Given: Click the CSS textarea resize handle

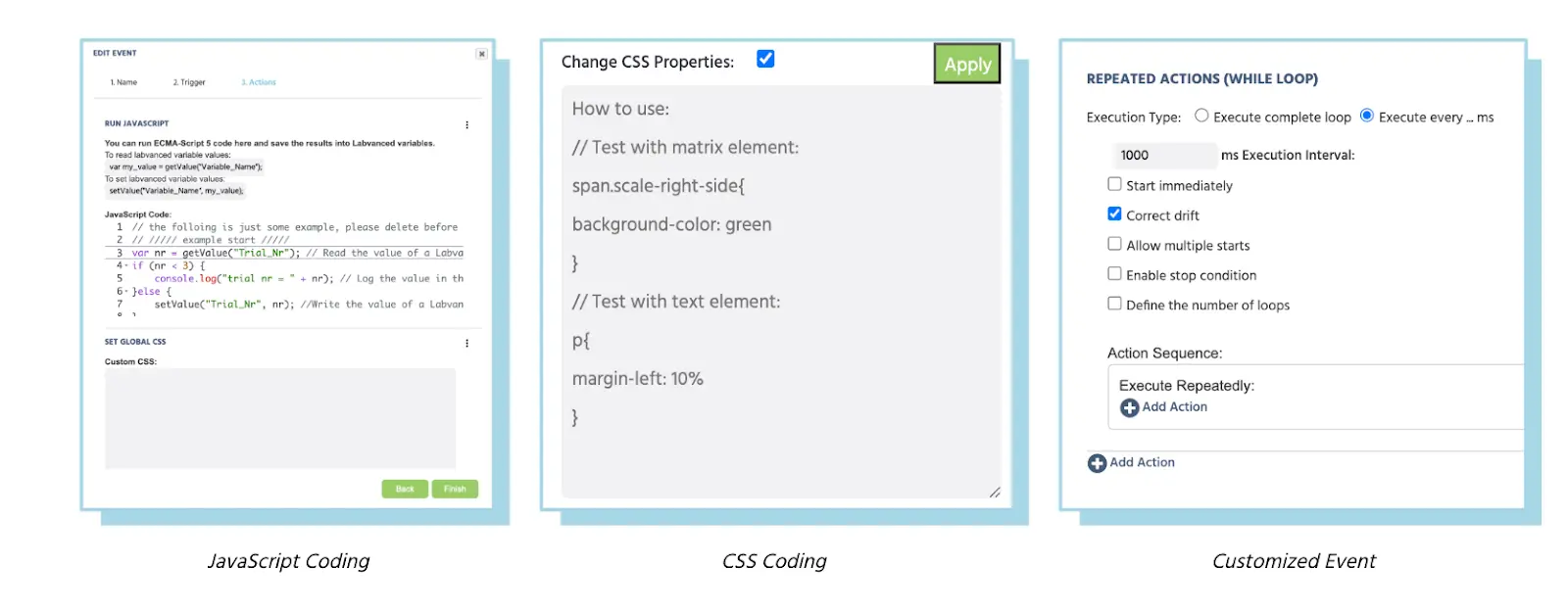Looking at the screenshot, I should click(x=995, y=492).
